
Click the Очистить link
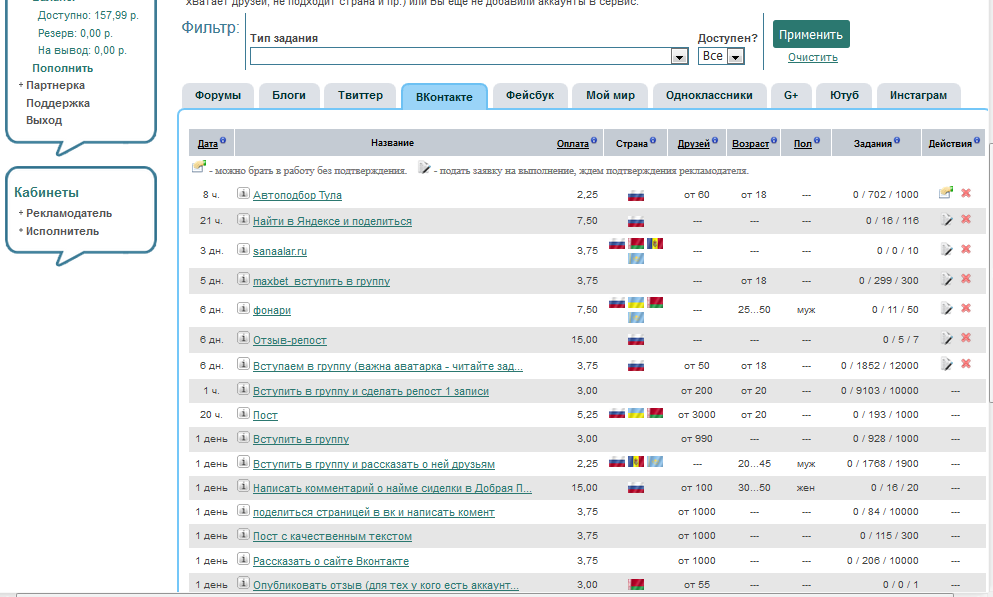pyautogui.click(x=813, y=57)
